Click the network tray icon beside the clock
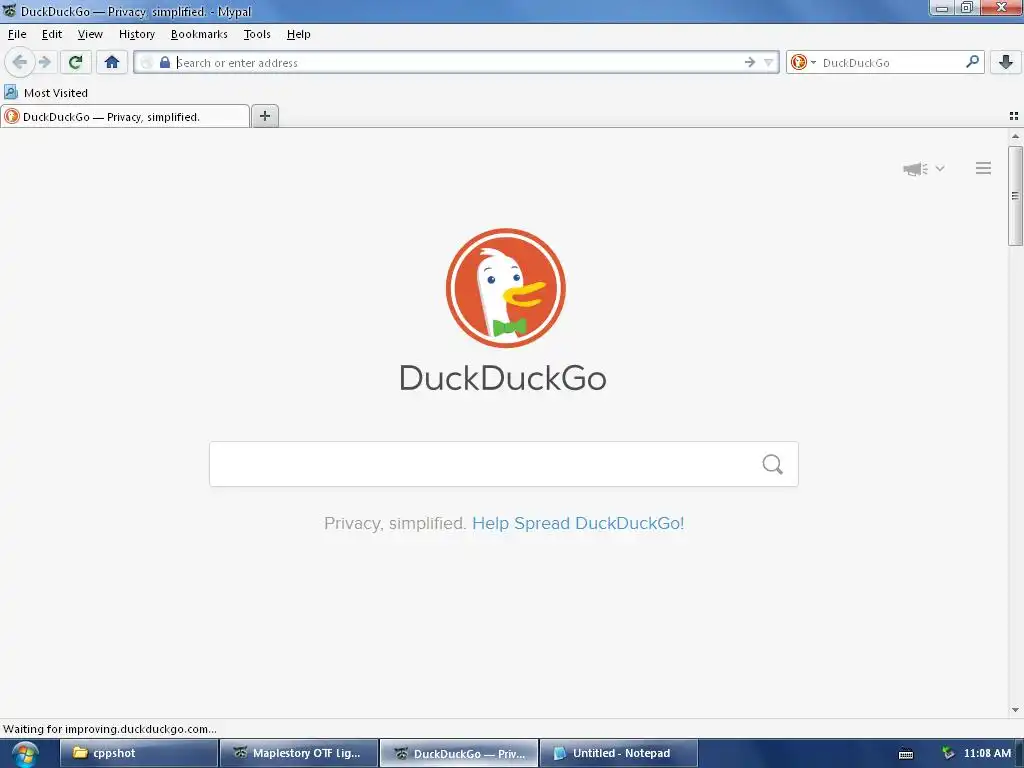 pos(948,753)
